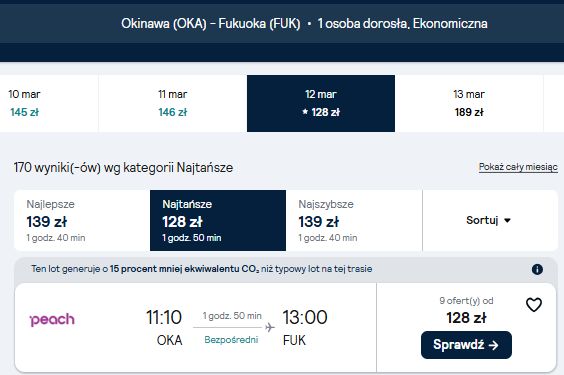Click arrow icon in Sprawdź button

point(494,345)
